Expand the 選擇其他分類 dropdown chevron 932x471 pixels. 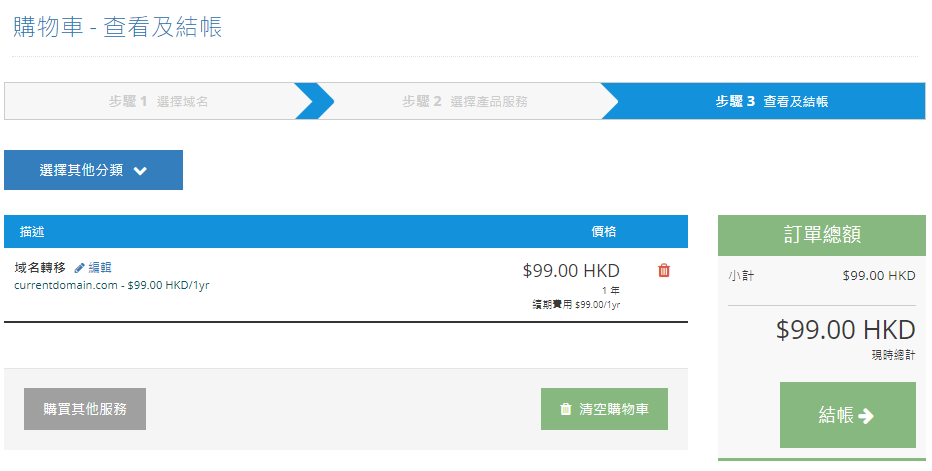pos(140,171)
